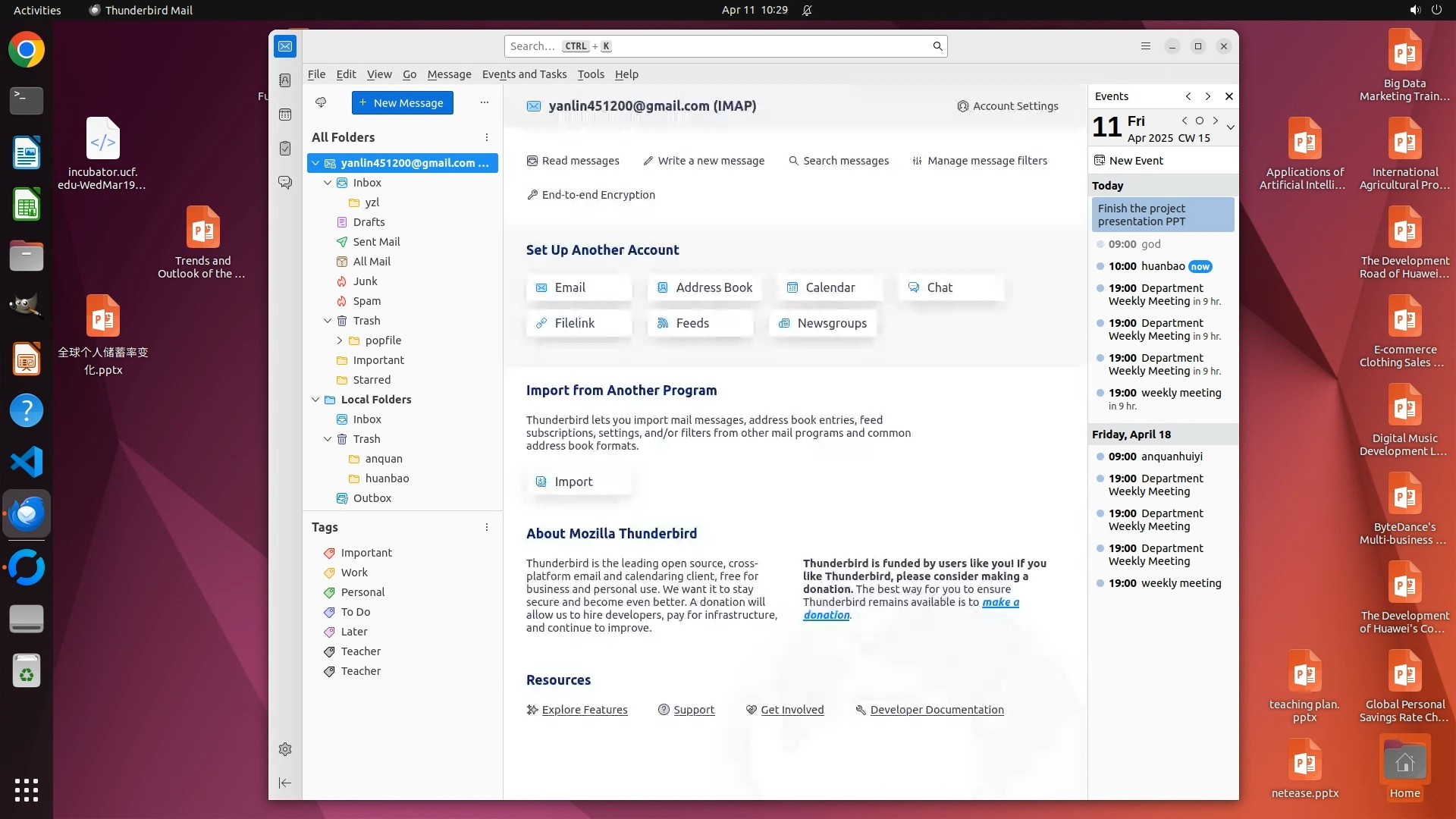1456x819 pixels.
Task: Open the Address Book spaces icon
Action: click(285, 80)
